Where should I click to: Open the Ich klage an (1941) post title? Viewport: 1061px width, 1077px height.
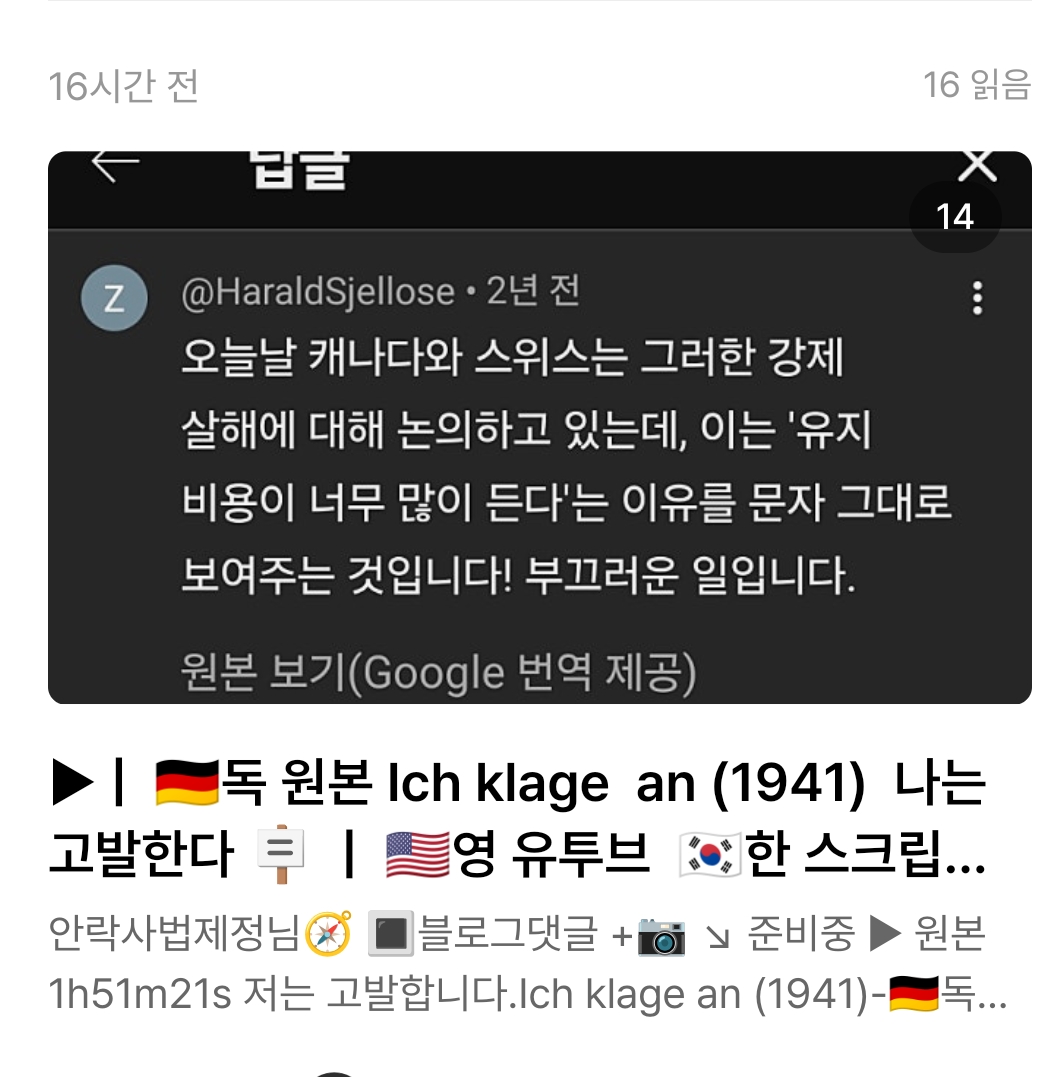(520, 818)
